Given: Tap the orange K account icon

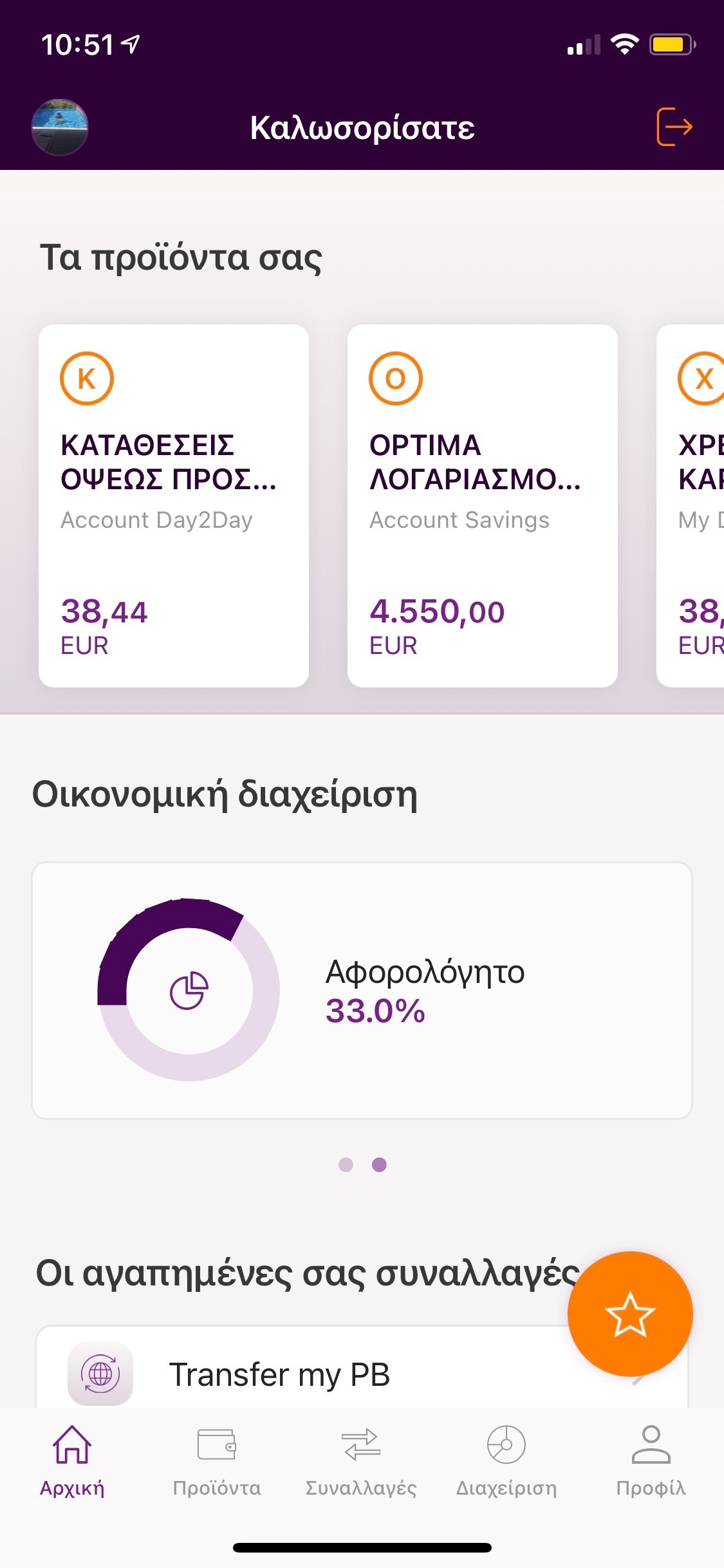Looking at the screenshot, I should (x=87, y=378).
